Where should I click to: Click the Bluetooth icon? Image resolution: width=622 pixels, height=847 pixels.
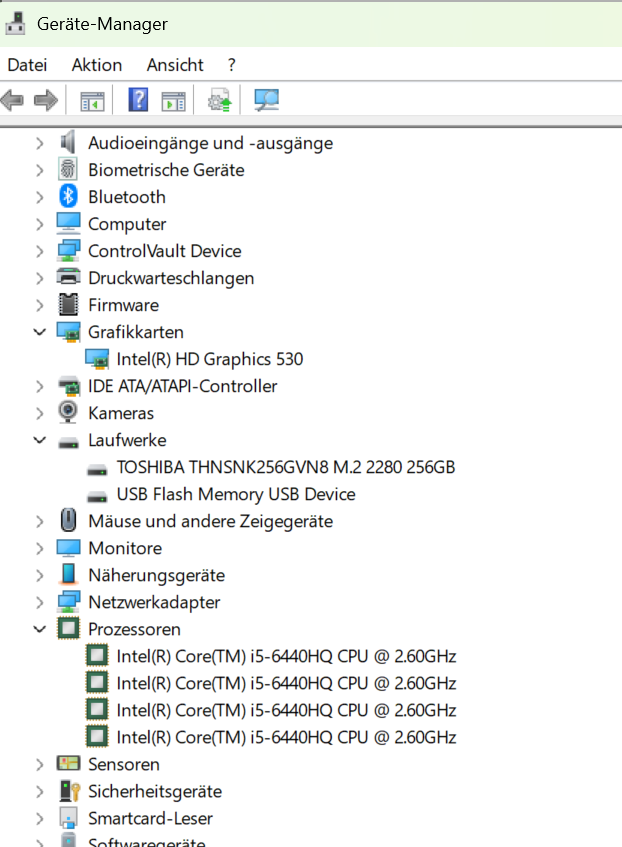click(x=68, y=196)
